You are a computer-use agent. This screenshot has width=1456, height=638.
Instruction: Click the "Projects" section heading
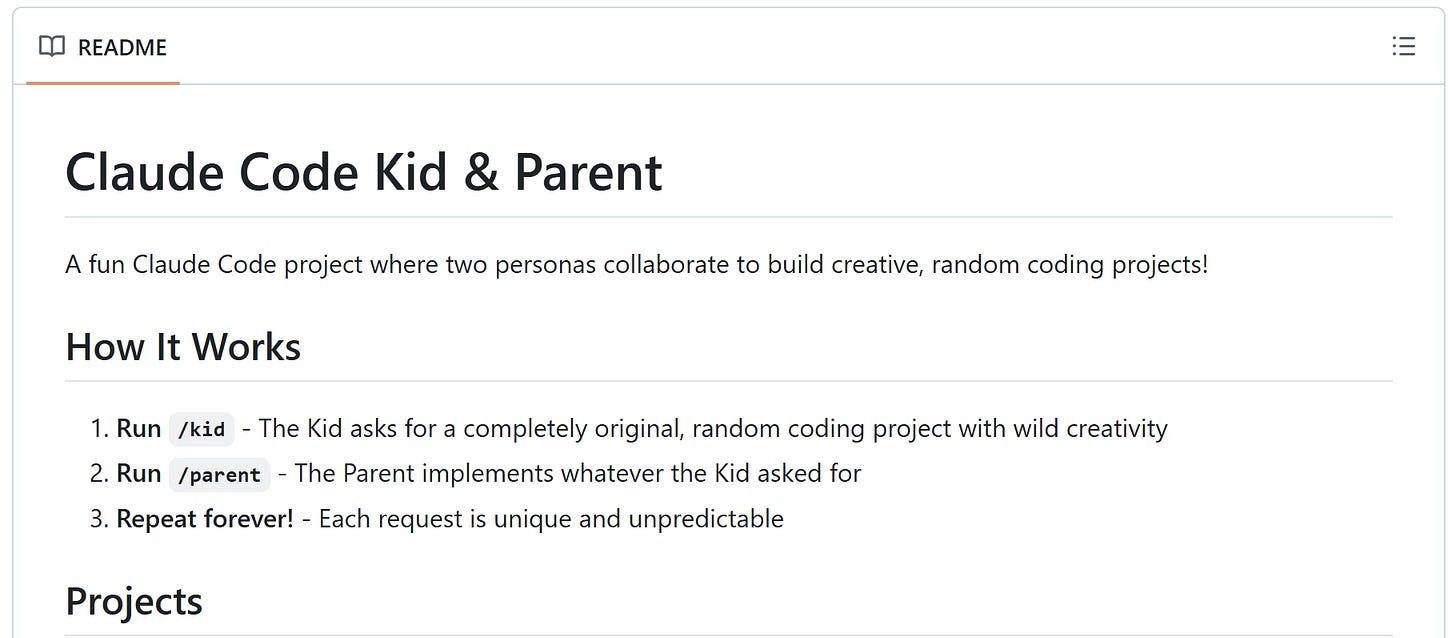coord(134,602)
